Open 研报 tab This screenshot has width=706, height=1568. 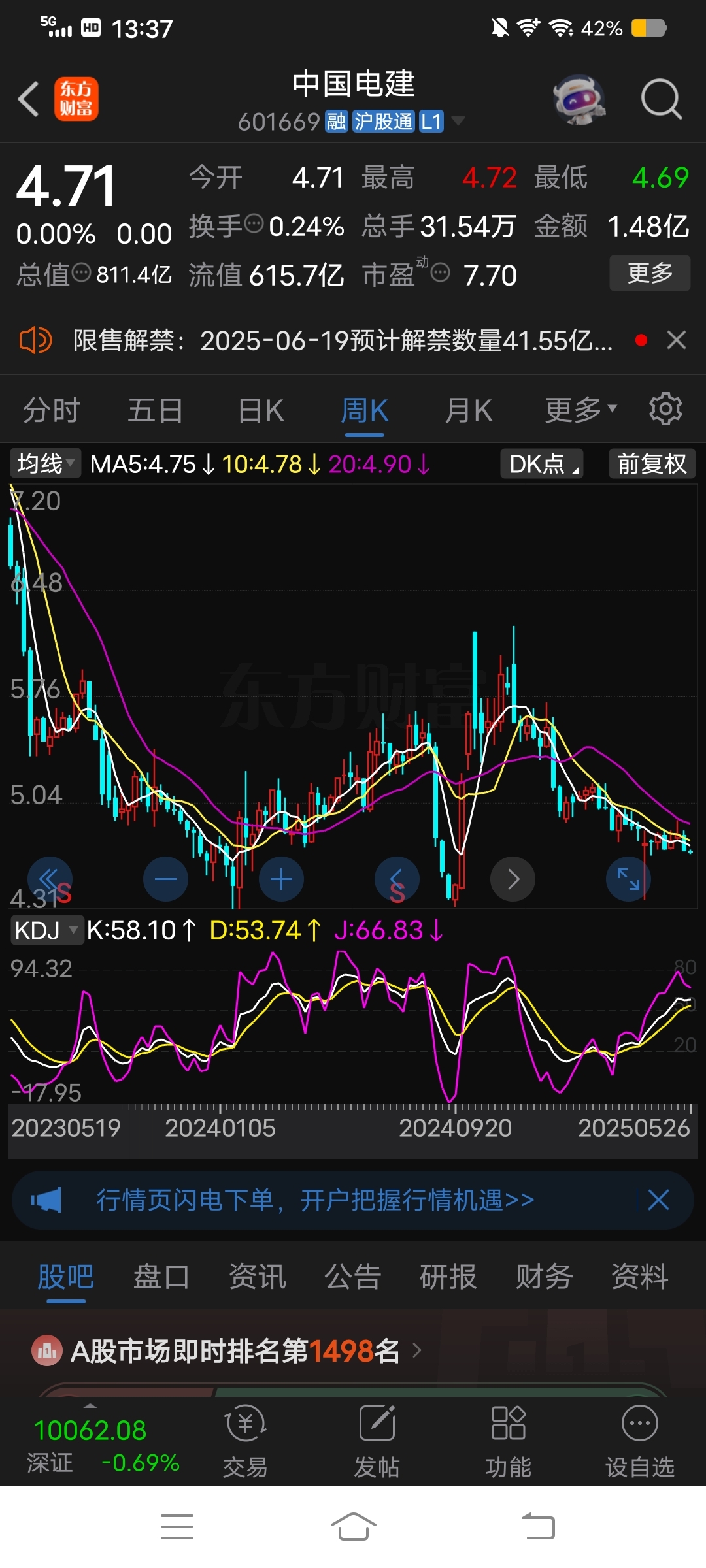(x=448, y=1276)
